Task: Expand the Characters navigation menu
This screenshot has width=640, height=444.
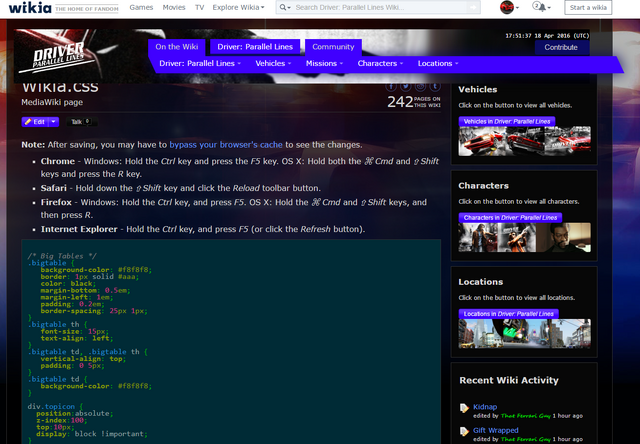Action: pyautogui.click(x=380, y=63)
